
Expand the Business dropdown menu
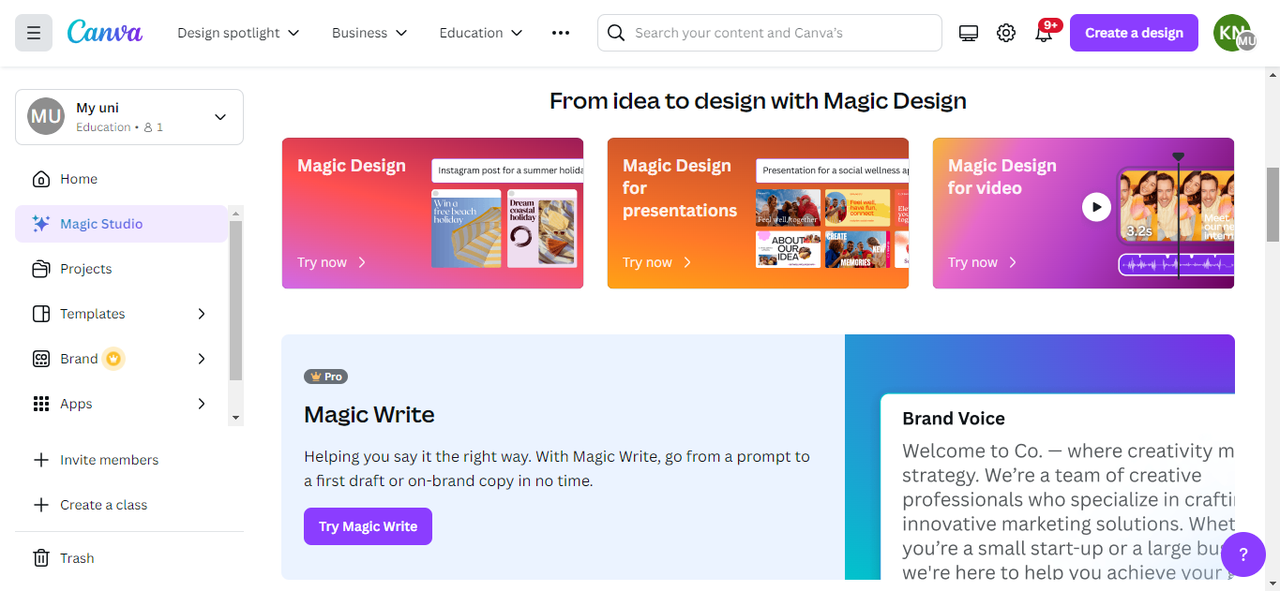point(369,33)
